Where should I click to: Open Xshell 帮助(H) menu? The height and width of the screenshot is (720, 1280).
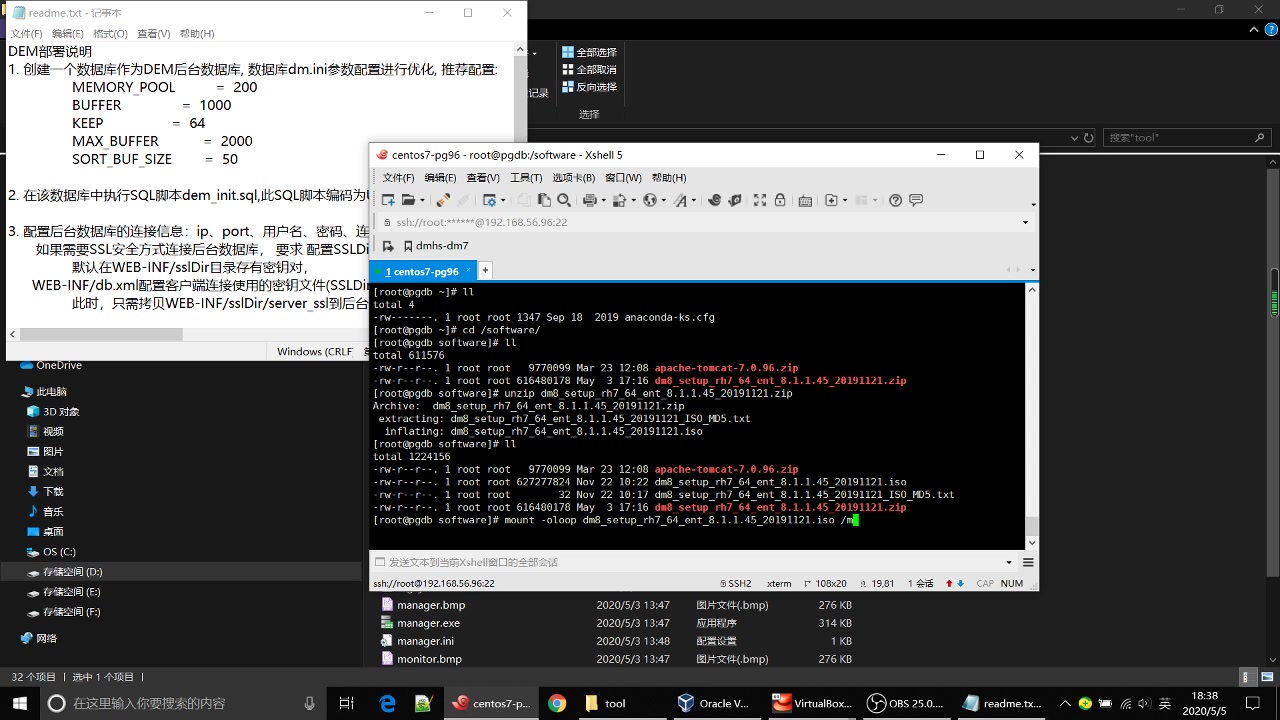(669, 178)
